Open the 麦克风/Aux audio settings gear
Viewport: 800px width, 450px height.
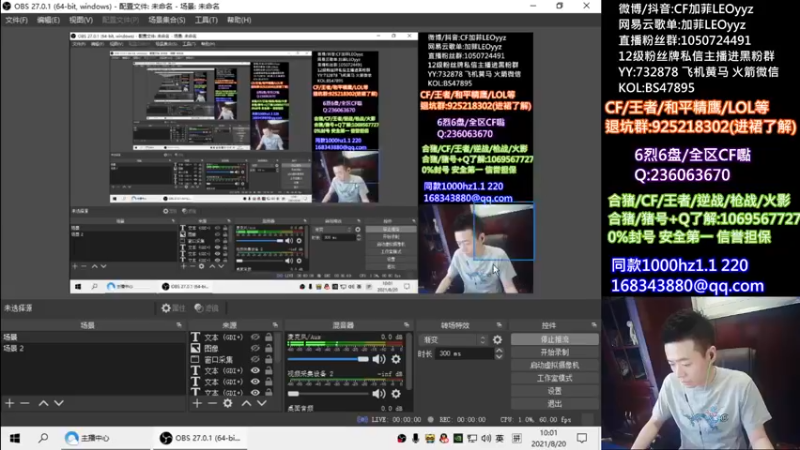pyautogui.click(x=396, y=359)
